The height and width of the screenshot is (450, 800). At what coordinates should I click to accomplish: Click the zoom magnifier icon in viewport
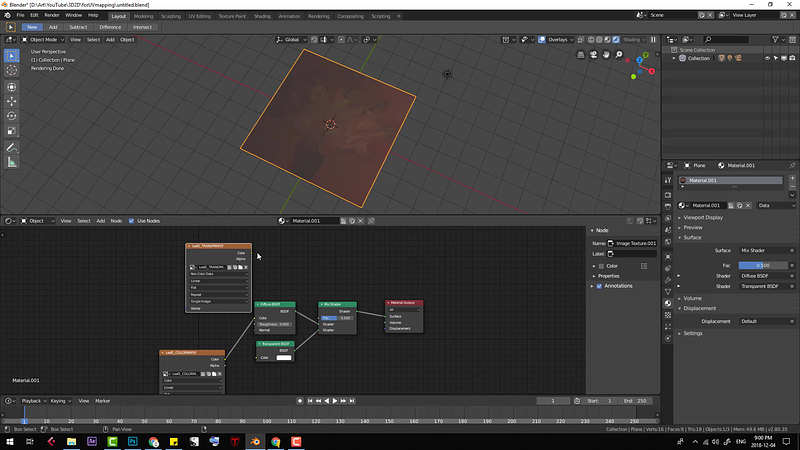pyautogui.click(x=619, y=55)
